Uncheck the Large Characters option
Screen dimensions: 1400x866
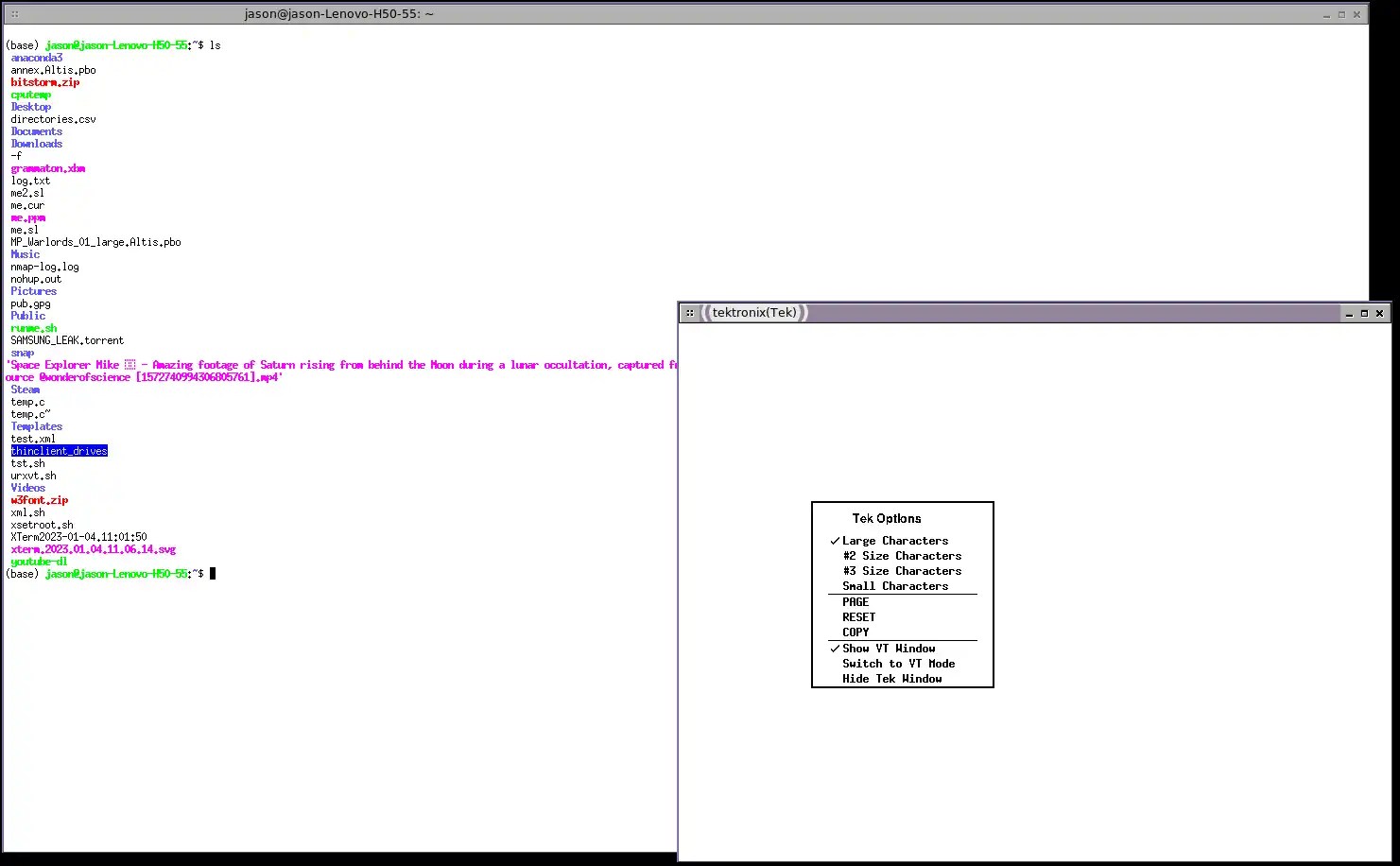(894, 540)
